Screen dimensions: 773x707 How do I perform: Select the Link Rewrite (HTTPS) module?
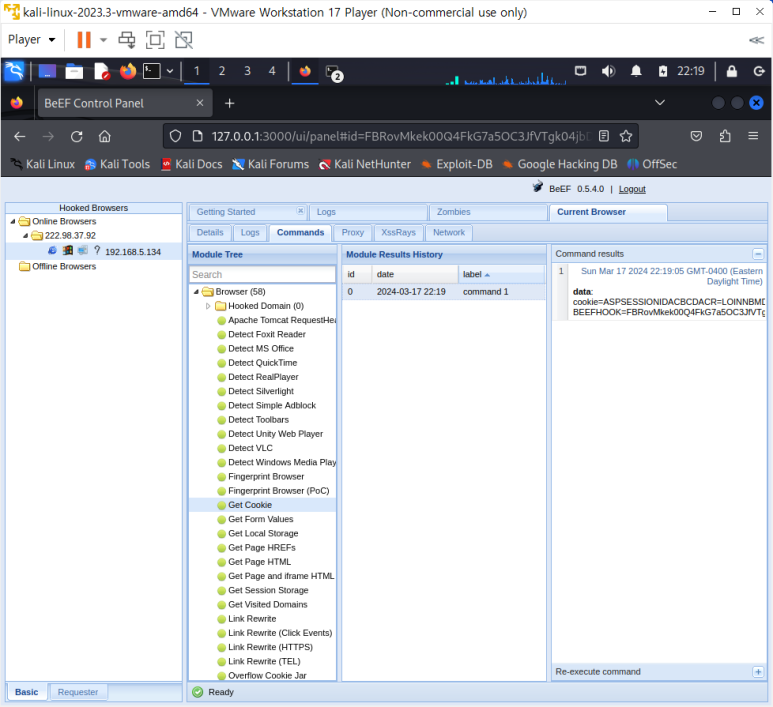[x=270, y=647]
